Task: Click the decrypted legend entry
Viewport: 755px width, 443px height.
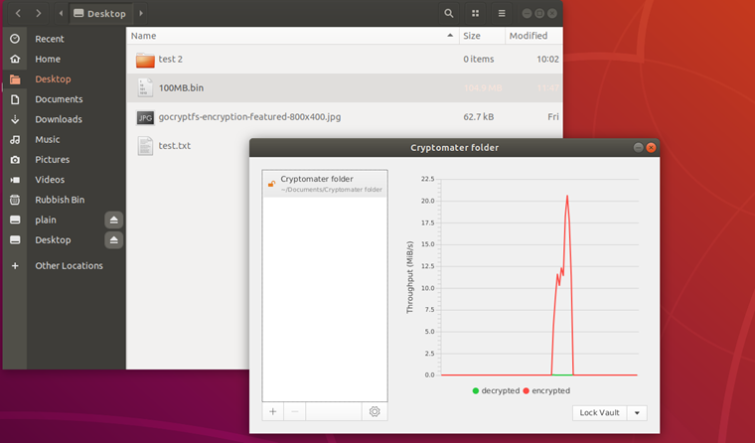Action: coord(495,391)
